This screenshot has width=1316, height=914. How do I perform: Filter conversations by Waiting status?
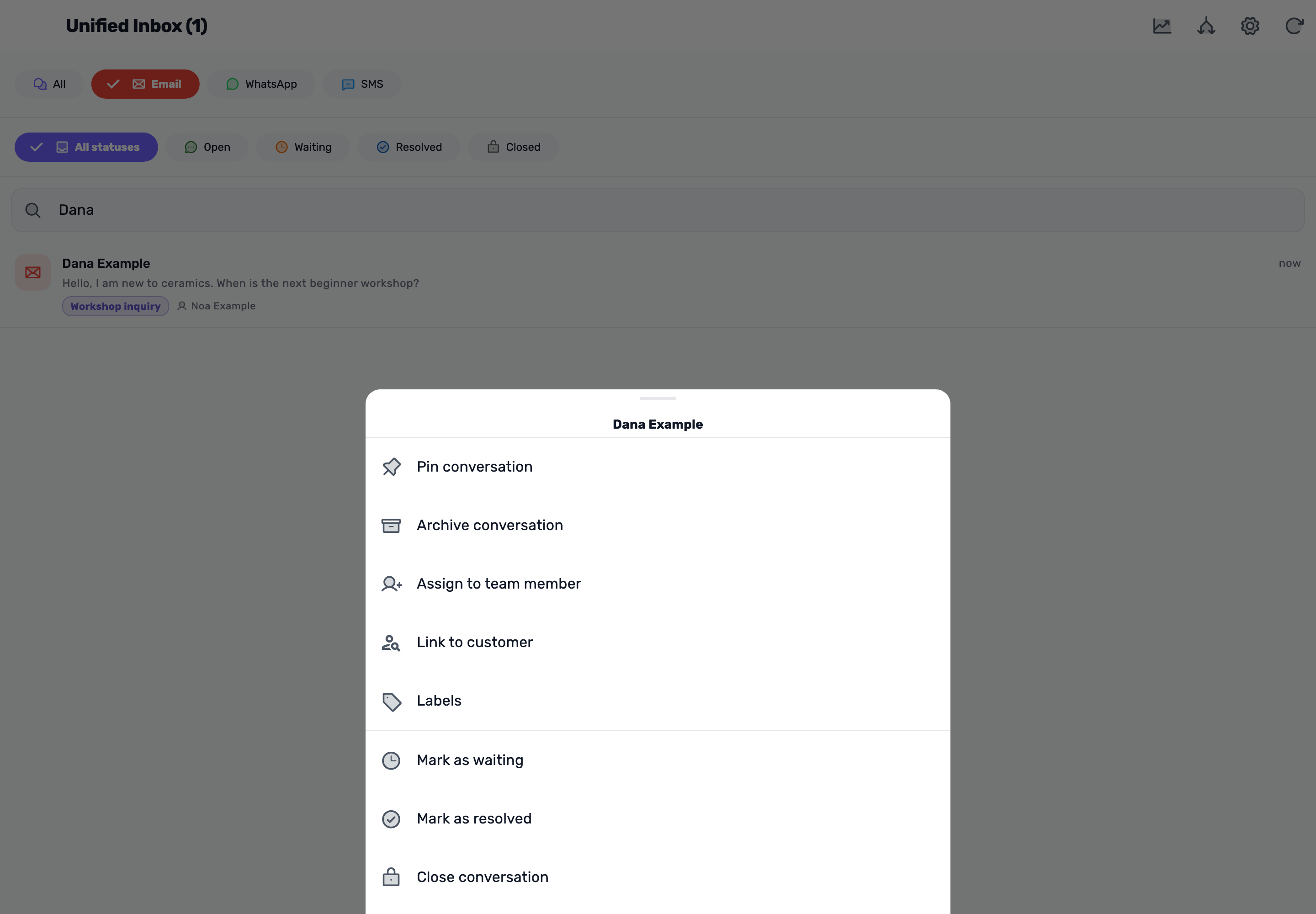pyautogui.click(x=303, y=147)
